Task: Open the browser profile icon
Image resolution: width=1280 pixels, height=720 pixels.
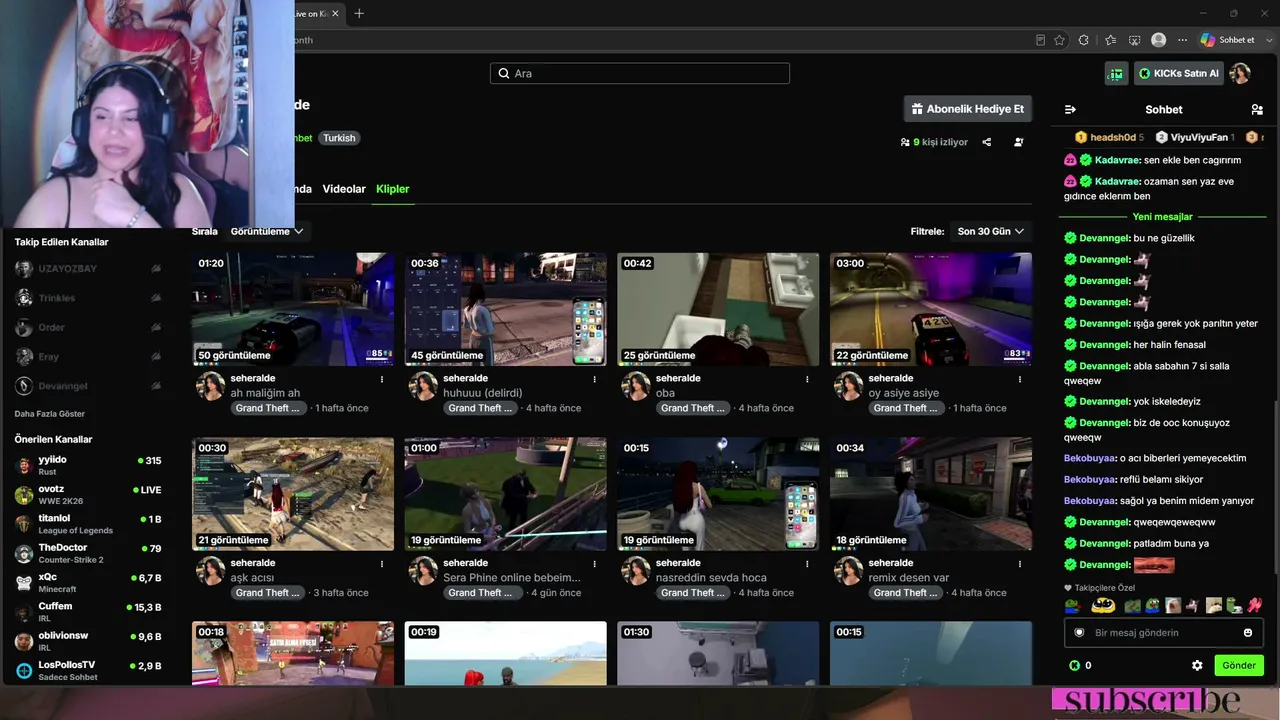Action: (1159, 40)
